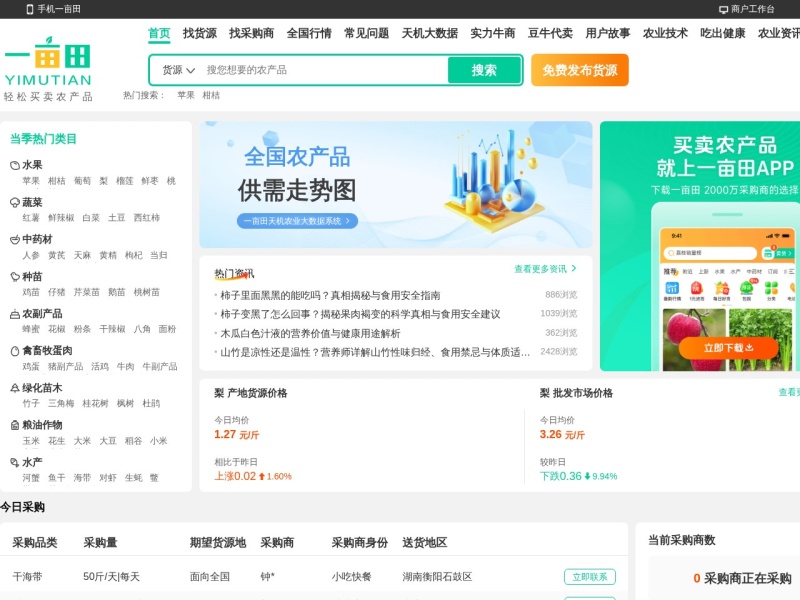The width and height of the screenshot is (800, 600).
Task: Click the 水果 category icon
Action: tap(15, 165)
